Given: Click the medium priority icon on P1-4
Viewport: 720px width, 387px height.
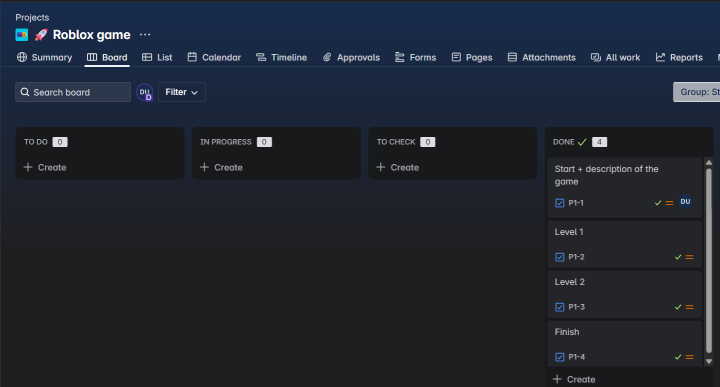Looking at the screenshot, I should 689,357.
